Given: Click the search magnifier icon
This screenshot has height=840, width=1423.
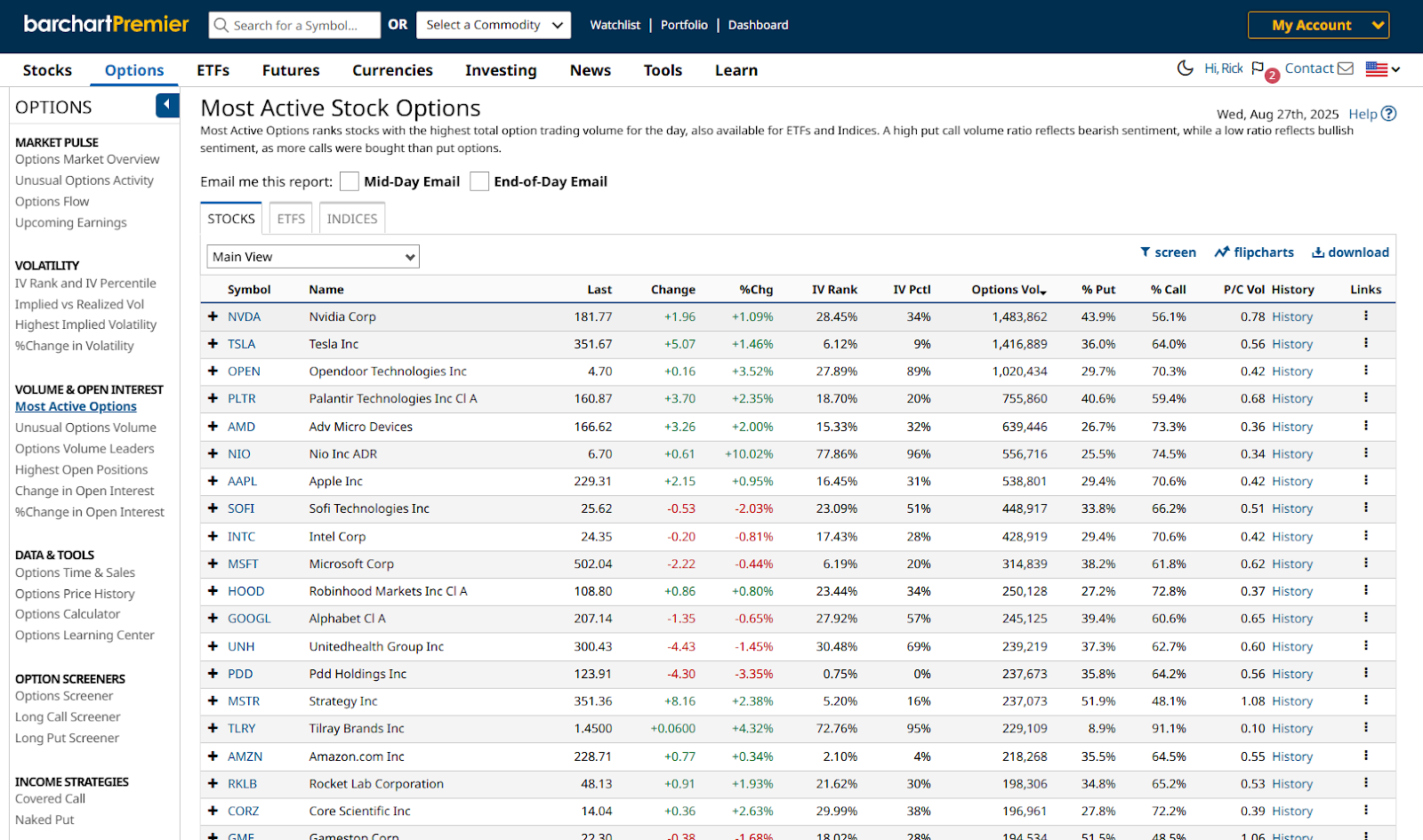Looking at the screenshot, I should tap(221, 25).
